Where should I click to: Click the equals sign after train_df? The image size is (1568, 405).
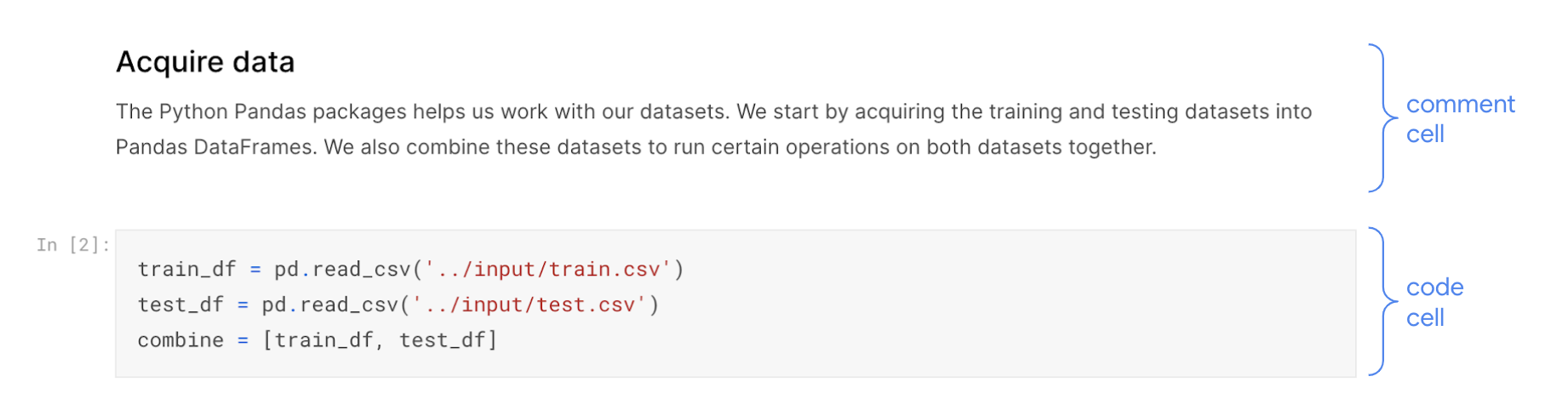click(255, 270)
